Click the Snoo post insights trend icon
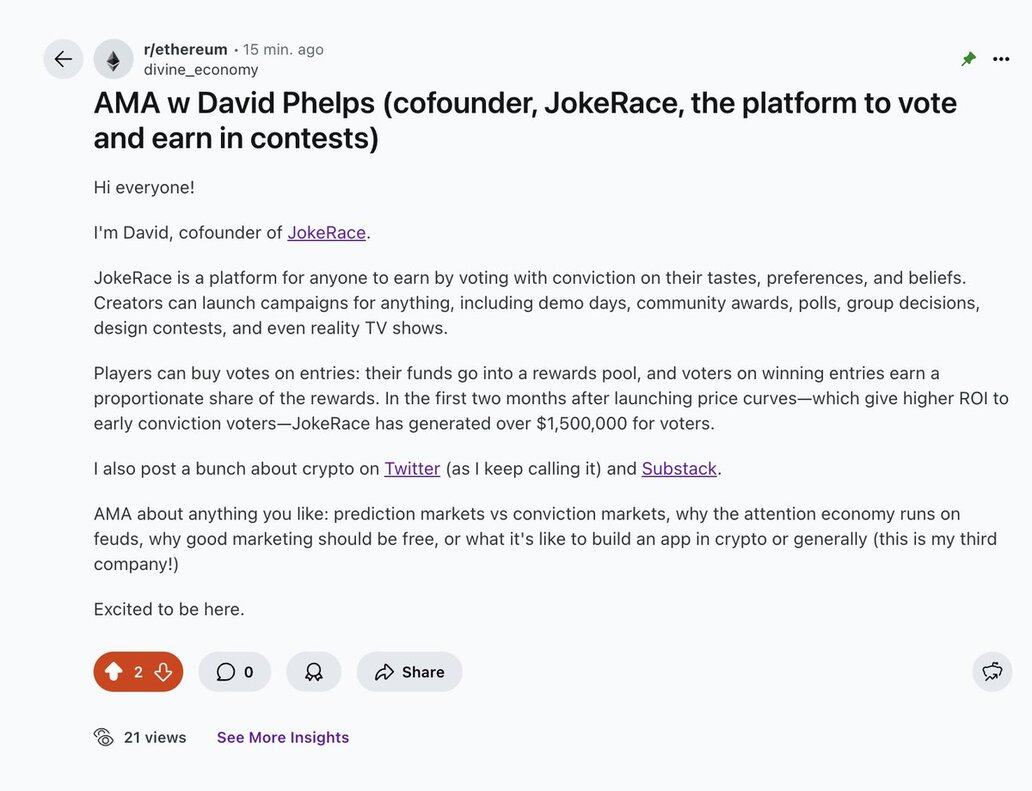1032x791 pixels. coord(992,672)
